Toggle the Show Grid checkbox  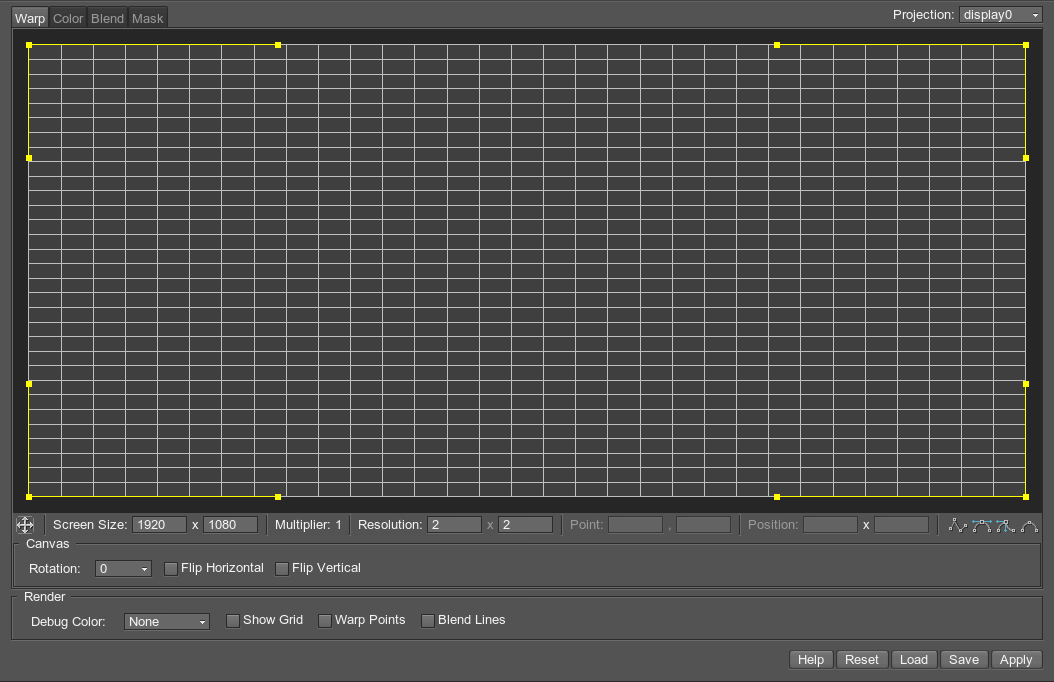click(233, 621)
